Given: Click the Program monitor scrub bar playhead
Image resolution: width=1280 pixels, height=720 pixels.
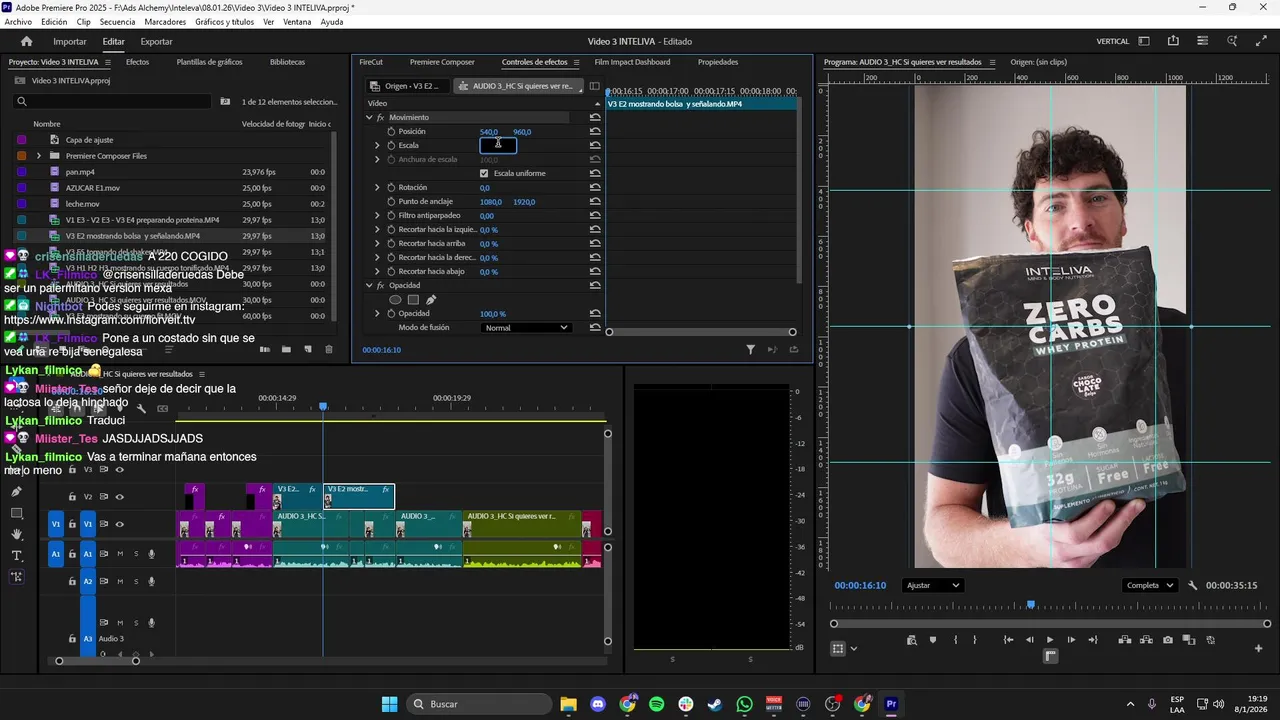Looking at the screenshot, I should (x=1031, y=605).
